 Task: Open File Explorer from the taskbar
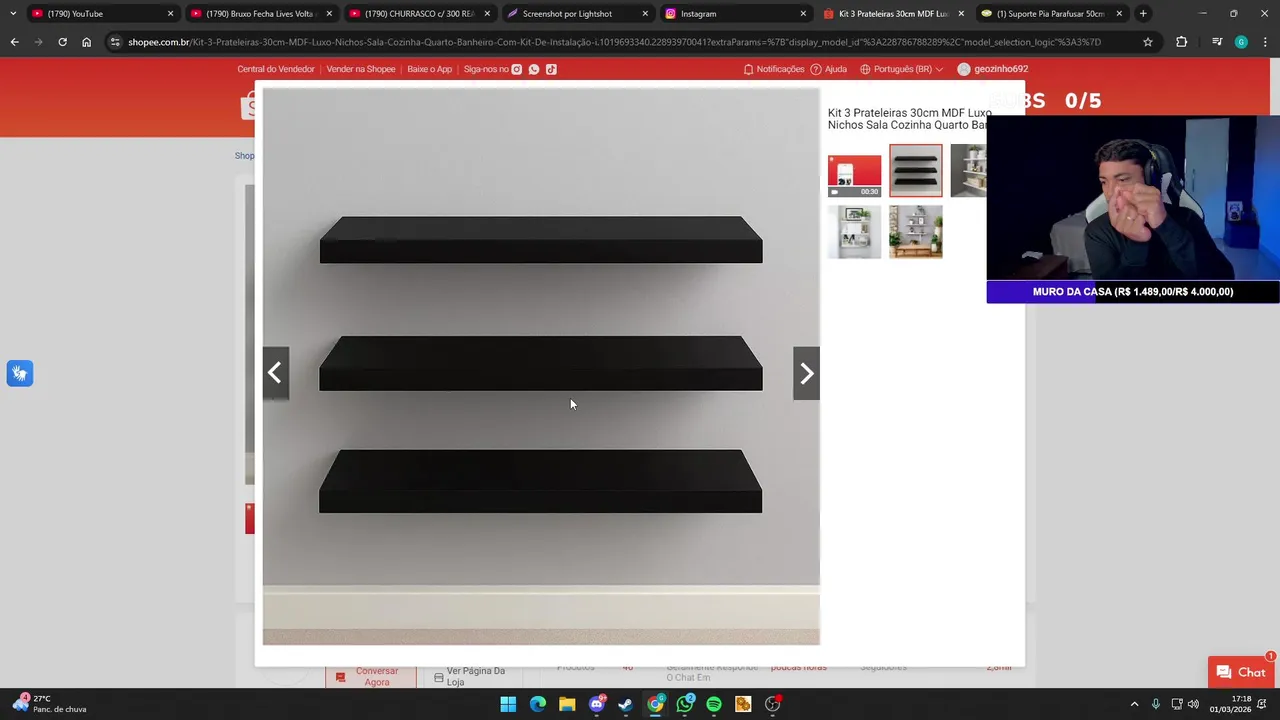coord(567,704)
